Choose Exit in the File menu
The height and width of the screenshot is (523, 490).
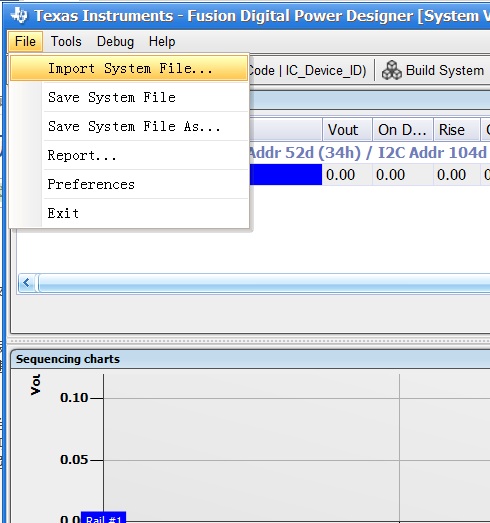pyautogui.click(x=129, y=213)
